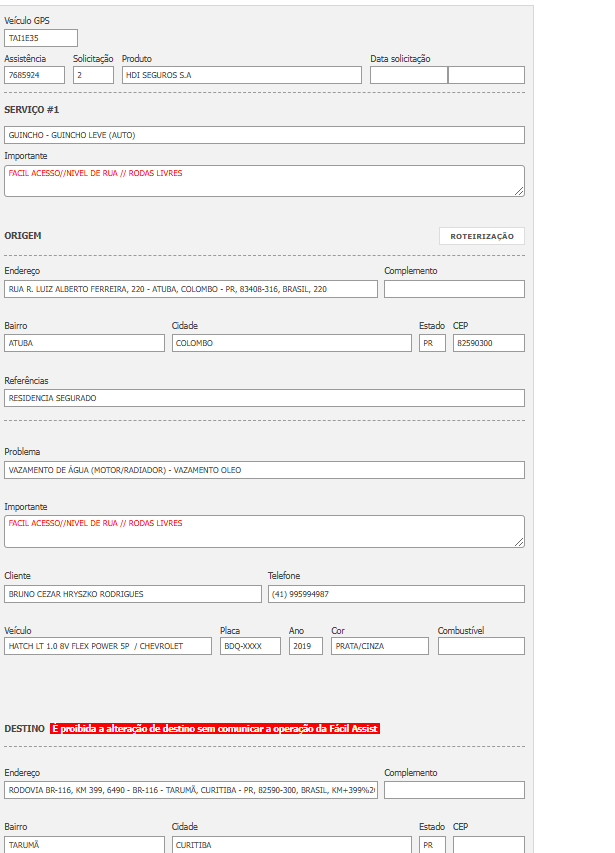This screenshot has width=615, height=853.
Task: Grab the resize handle of Serviço Importante textarea
Action: (519, 191)
